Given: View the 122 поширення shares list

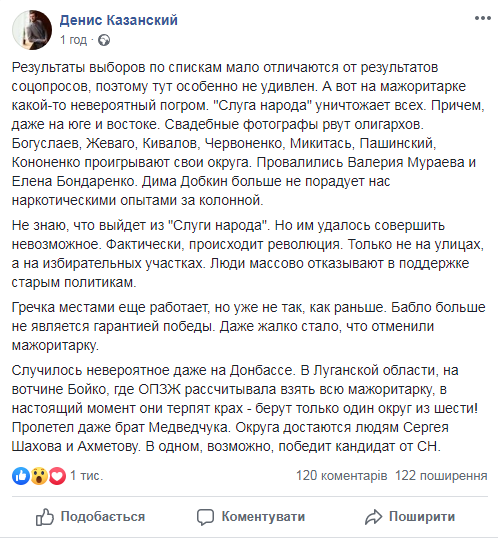Looking at the screenshot, I should [441, 476].
